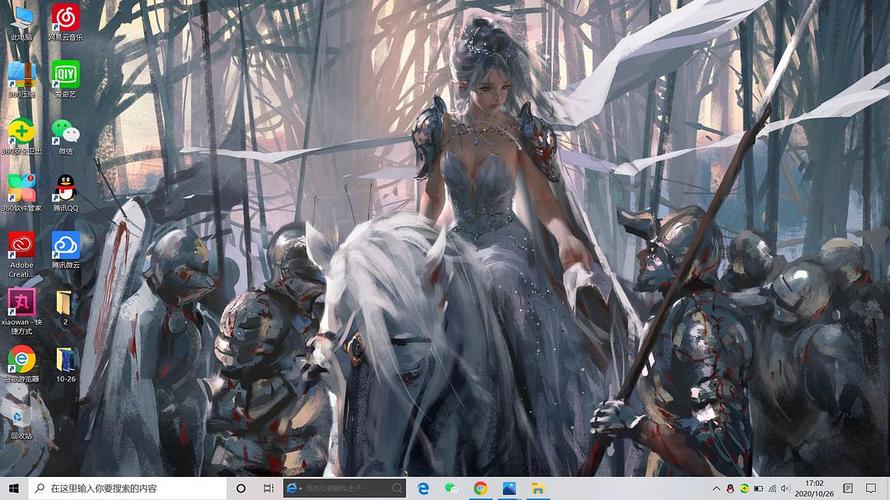Image resolution: width=890 pixels, height=500 pixels.
Task: Expand the hidden system tray icons
Action: coord(716,488)
